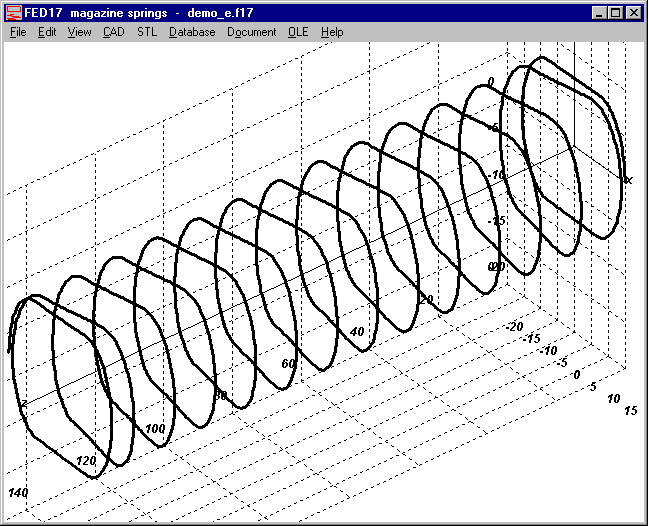Open the STL menu
Viewport: 648px width, 526px height.
click(147, 32)
